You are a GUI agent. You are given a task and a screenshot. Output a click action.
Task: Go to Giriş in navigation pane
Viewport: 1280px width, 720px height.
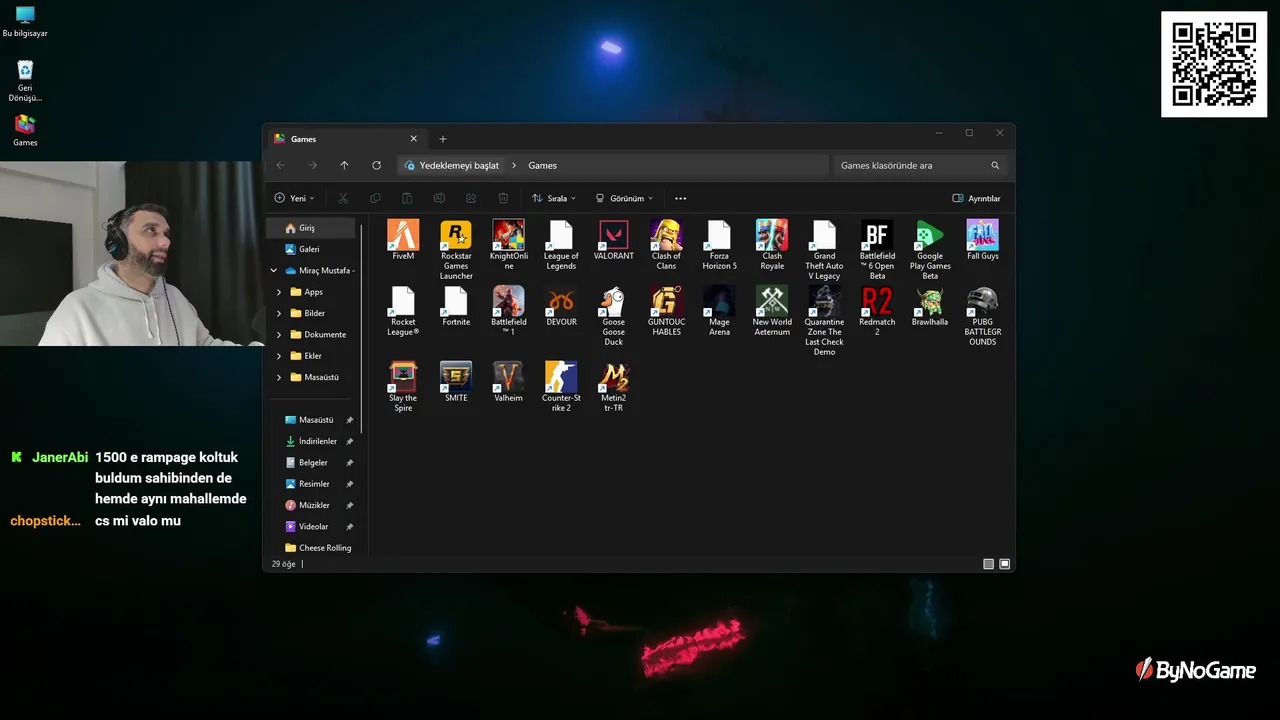311,228
